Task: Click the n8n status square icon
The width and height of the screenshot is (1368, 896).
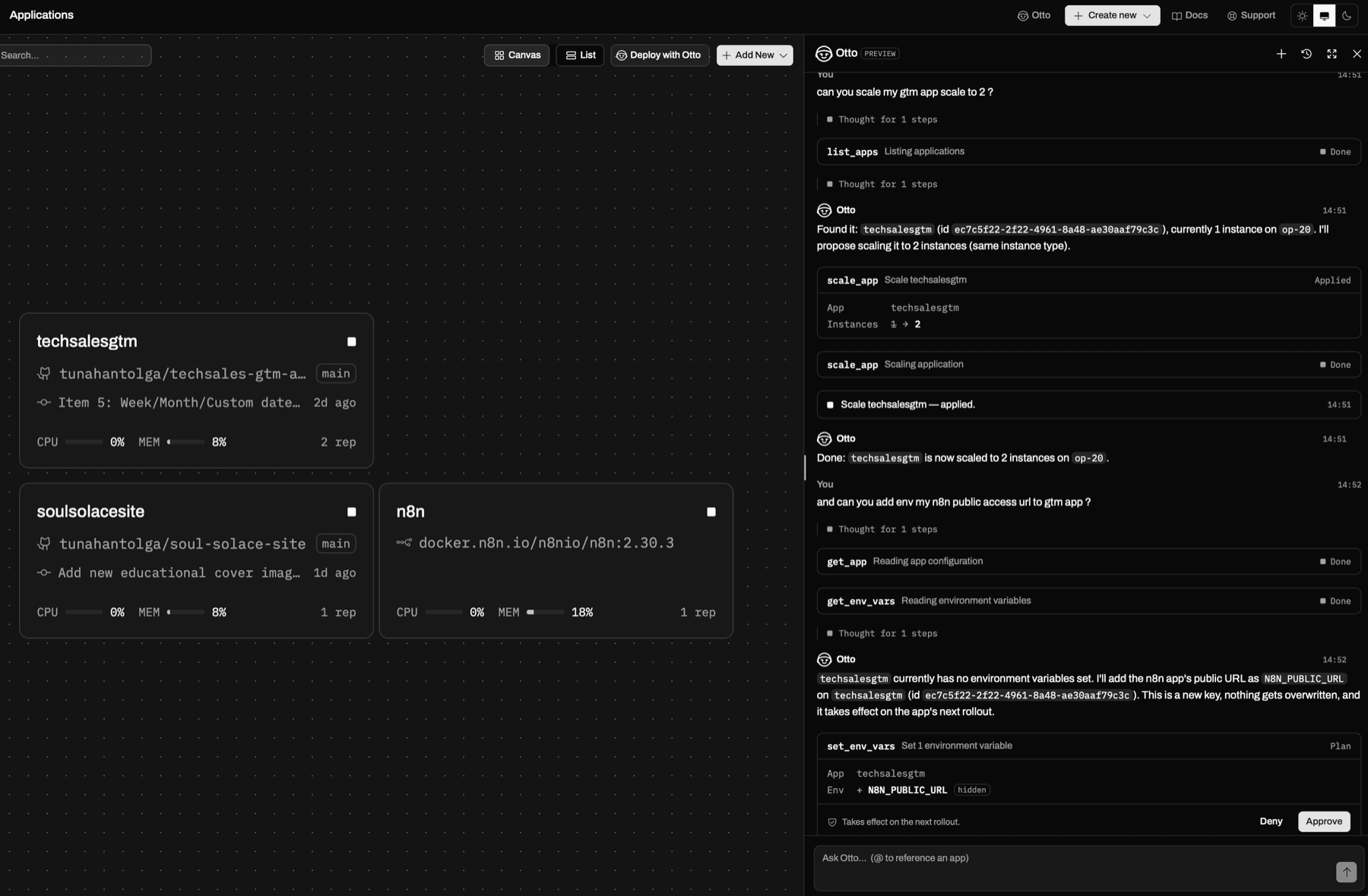Action: click(711, 512)
